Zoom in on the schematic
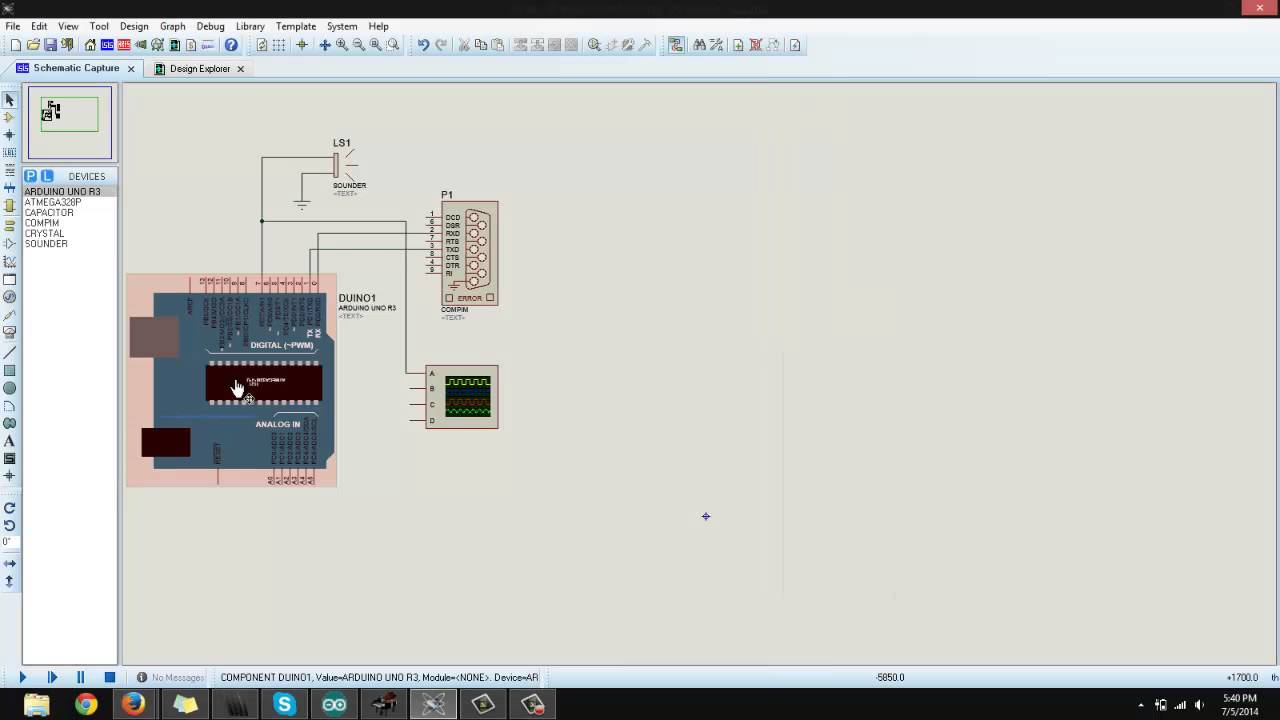The width and height of the screenshot is (1280, 720). click(342, 45)
